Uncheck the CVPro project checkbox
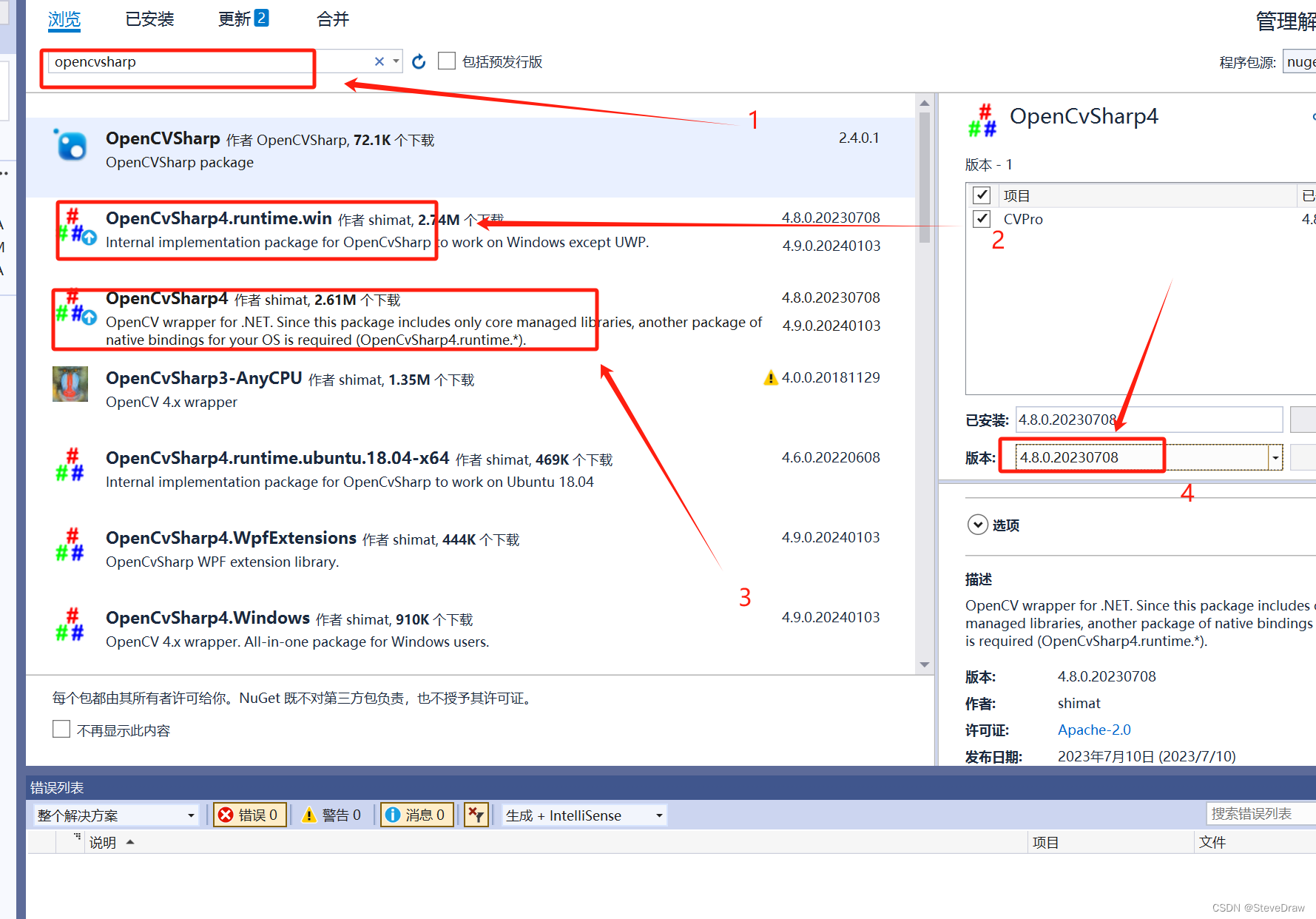The image size is (1316, 919). [982, 219]
